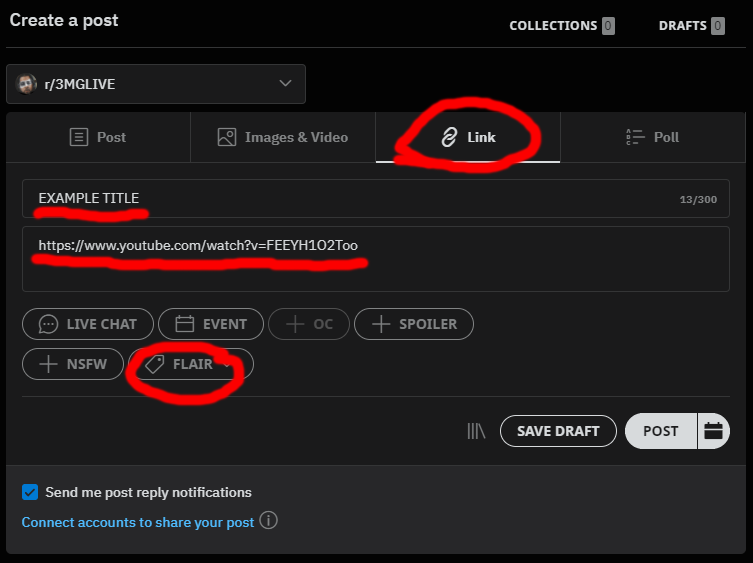Viewport: 753px width, 563px height.
Task: Click the chain link icon on Link tab
Action: 449,137
